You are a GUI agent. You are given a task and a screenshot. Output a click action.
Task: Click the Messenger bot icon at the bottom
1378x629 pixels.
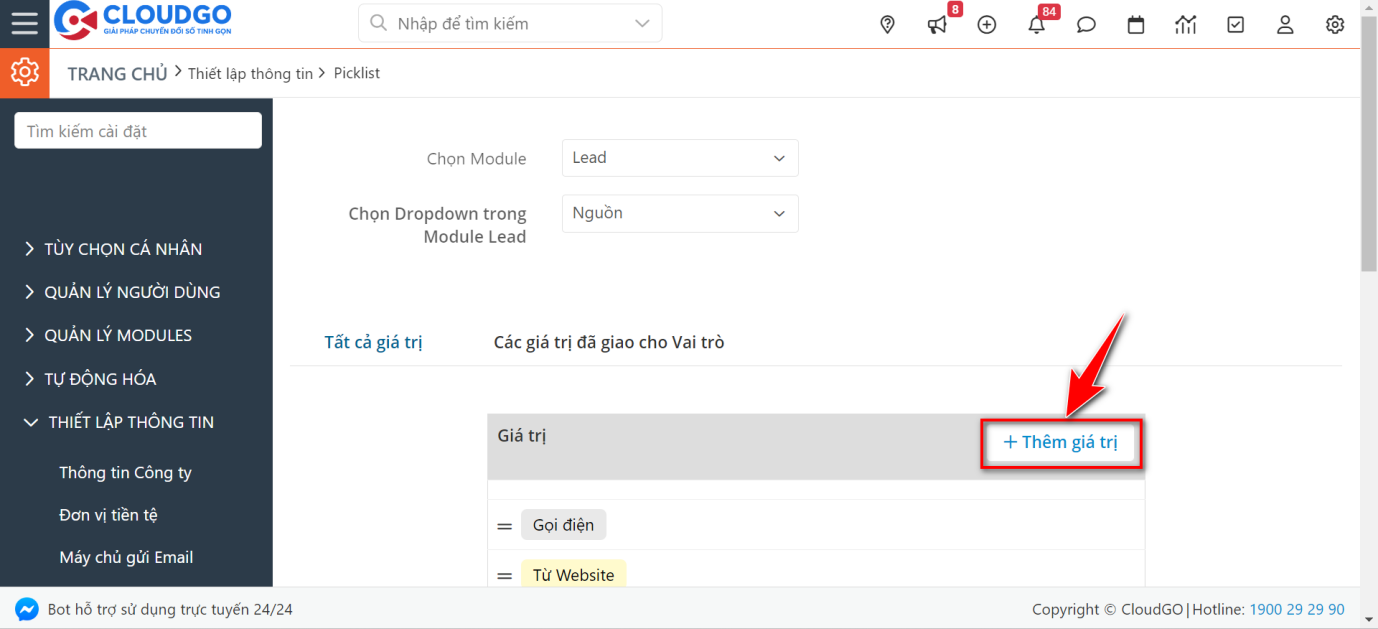(27, 608)
